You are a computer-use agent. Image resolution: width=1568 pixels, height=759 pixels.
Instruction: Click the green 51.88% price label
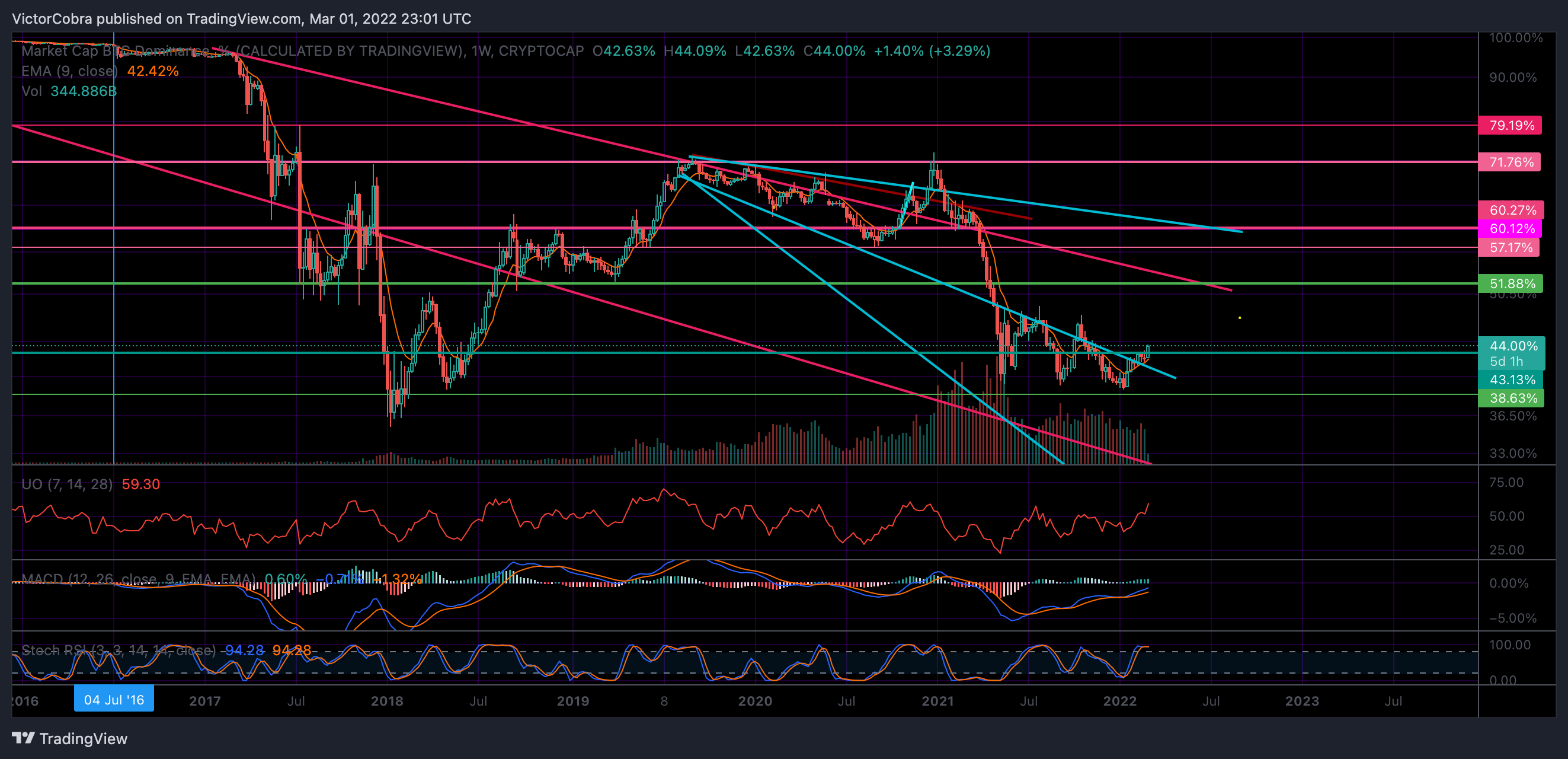[x=1511, y=283]
